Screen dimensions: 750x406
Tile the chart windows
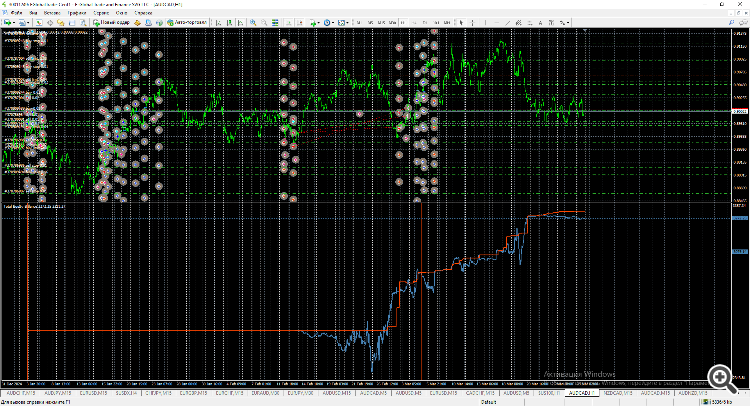point(275,22)
